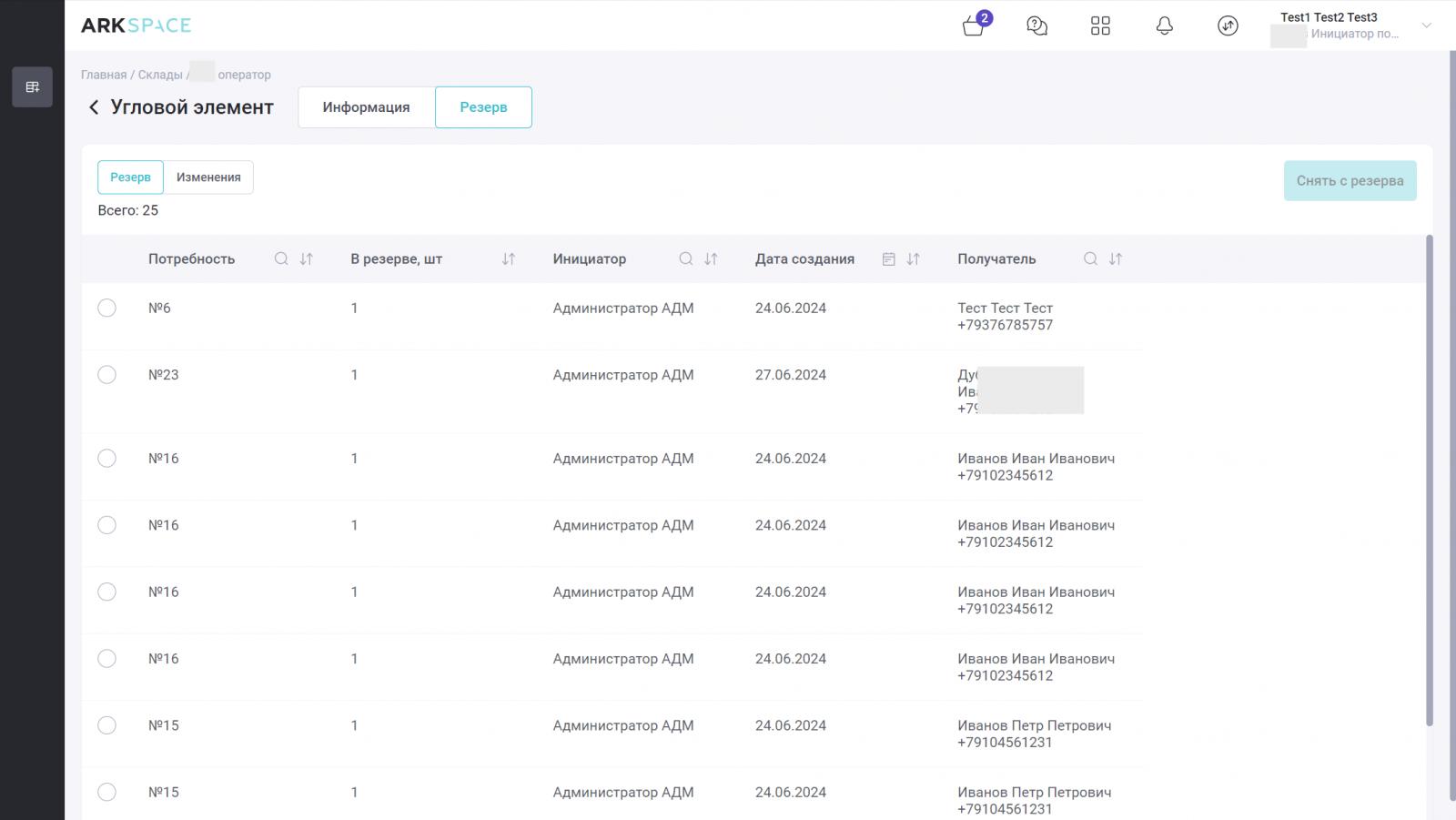The height and width of the screenshot is (820, 1456).
Task: Sort by the Получатель column
Action: (x=1116, y=259)
